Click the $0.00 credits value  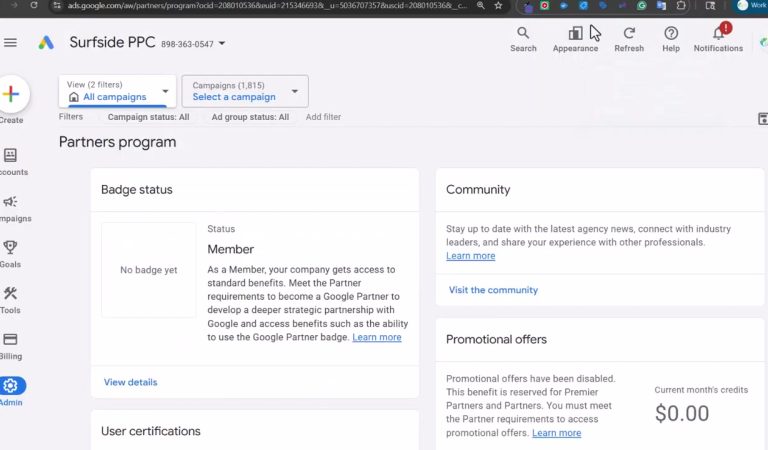(682, 413)
